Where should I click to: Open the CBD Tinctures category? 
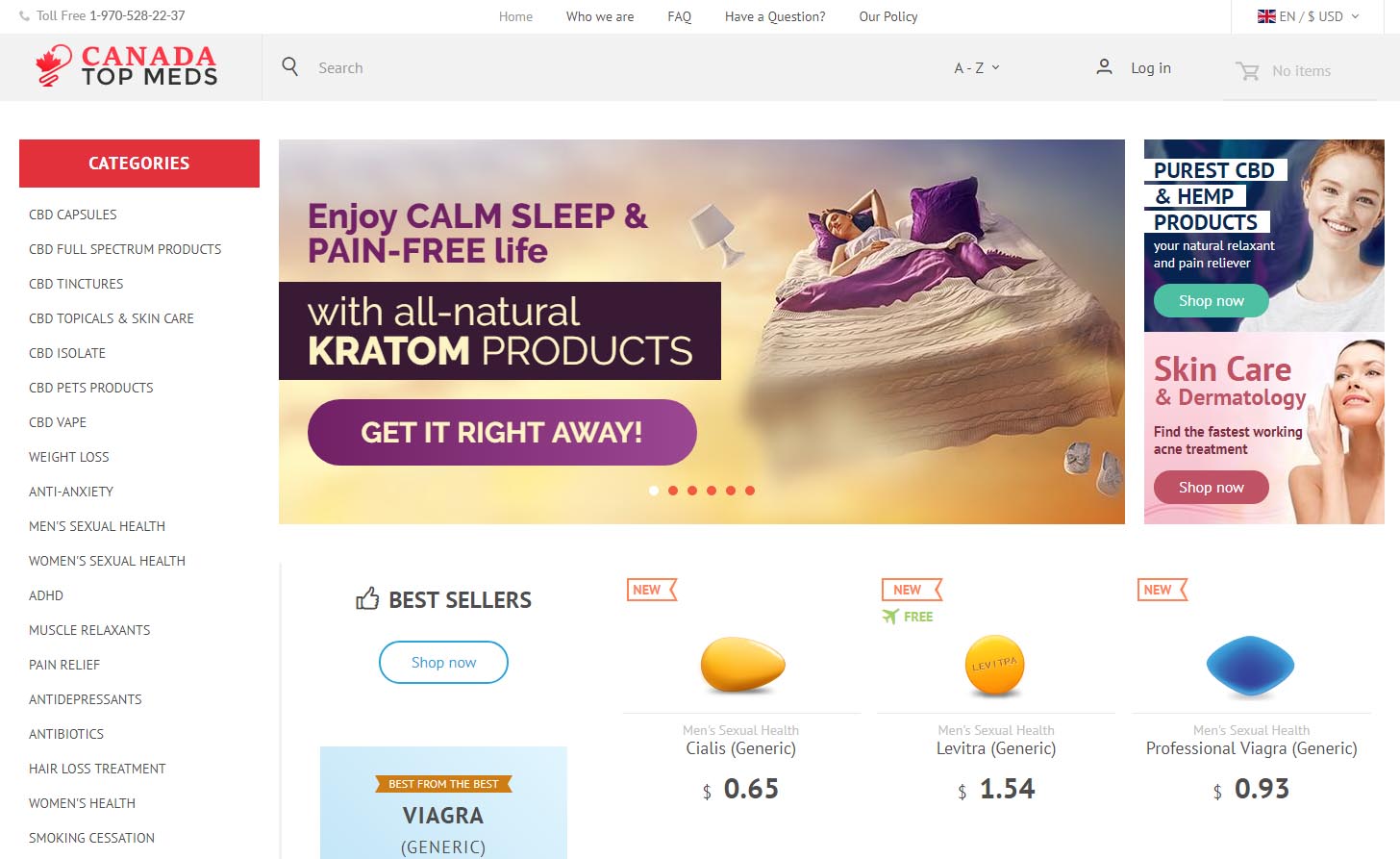[76, 284]
